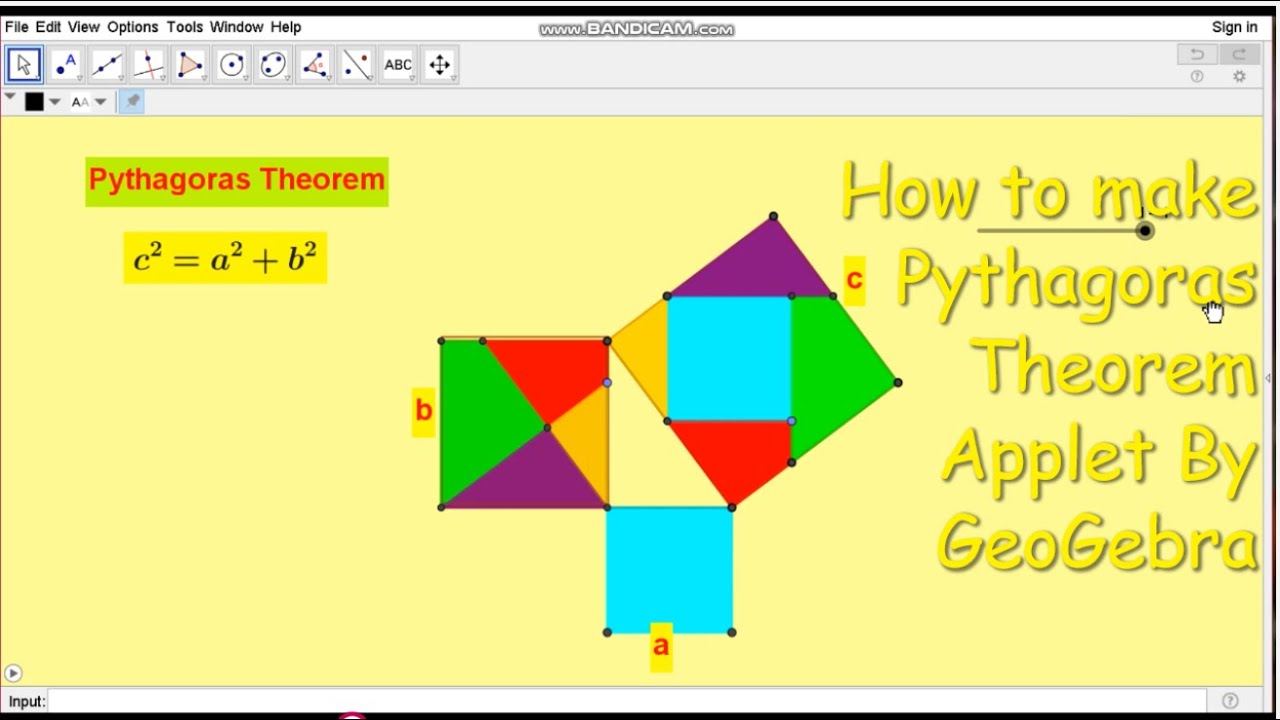Focus the Input bar field

pyautogui.click(x=627, y=701)
